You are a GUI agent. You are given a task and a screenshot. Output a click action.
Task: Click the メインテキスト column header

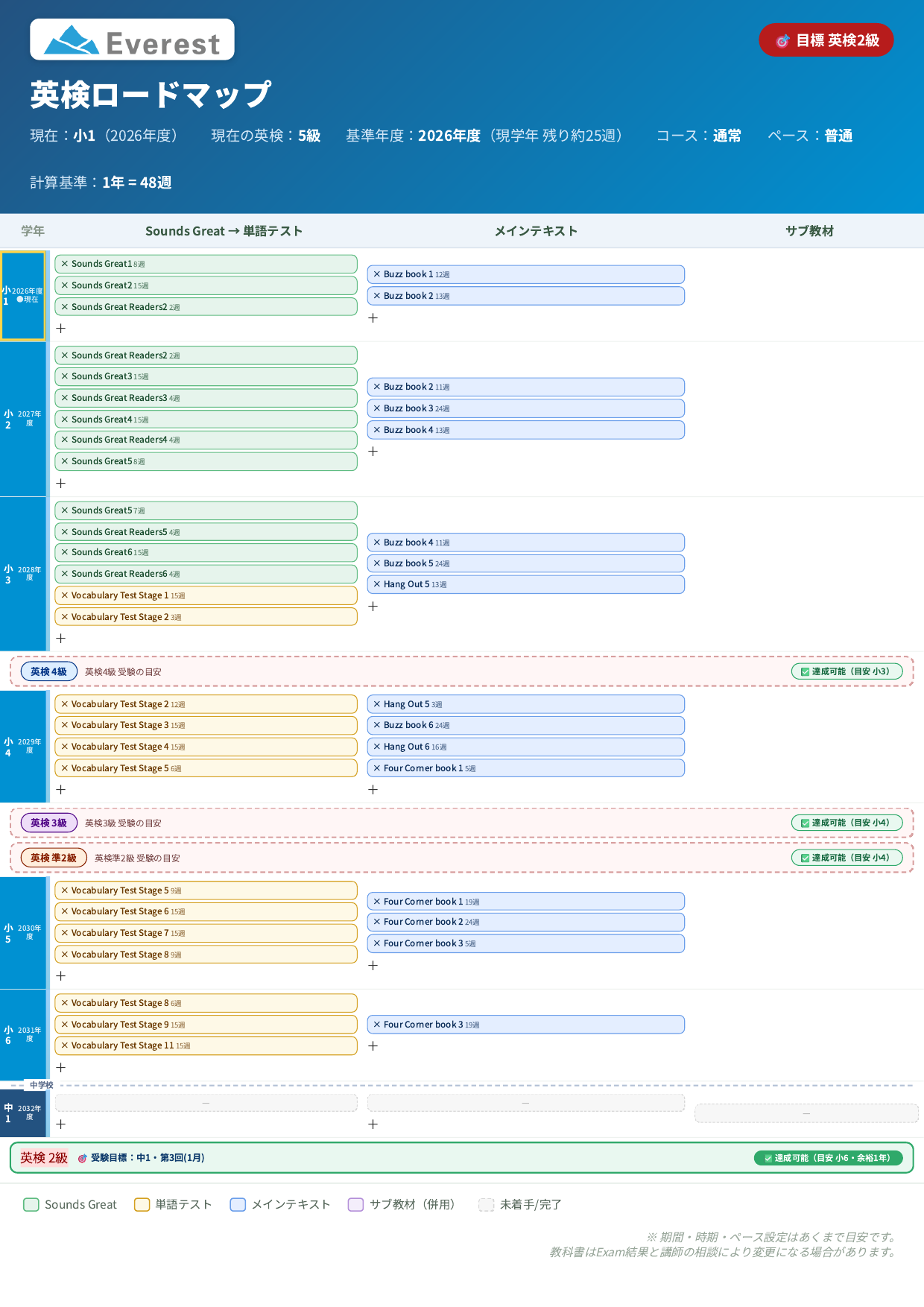pos(537,231)
